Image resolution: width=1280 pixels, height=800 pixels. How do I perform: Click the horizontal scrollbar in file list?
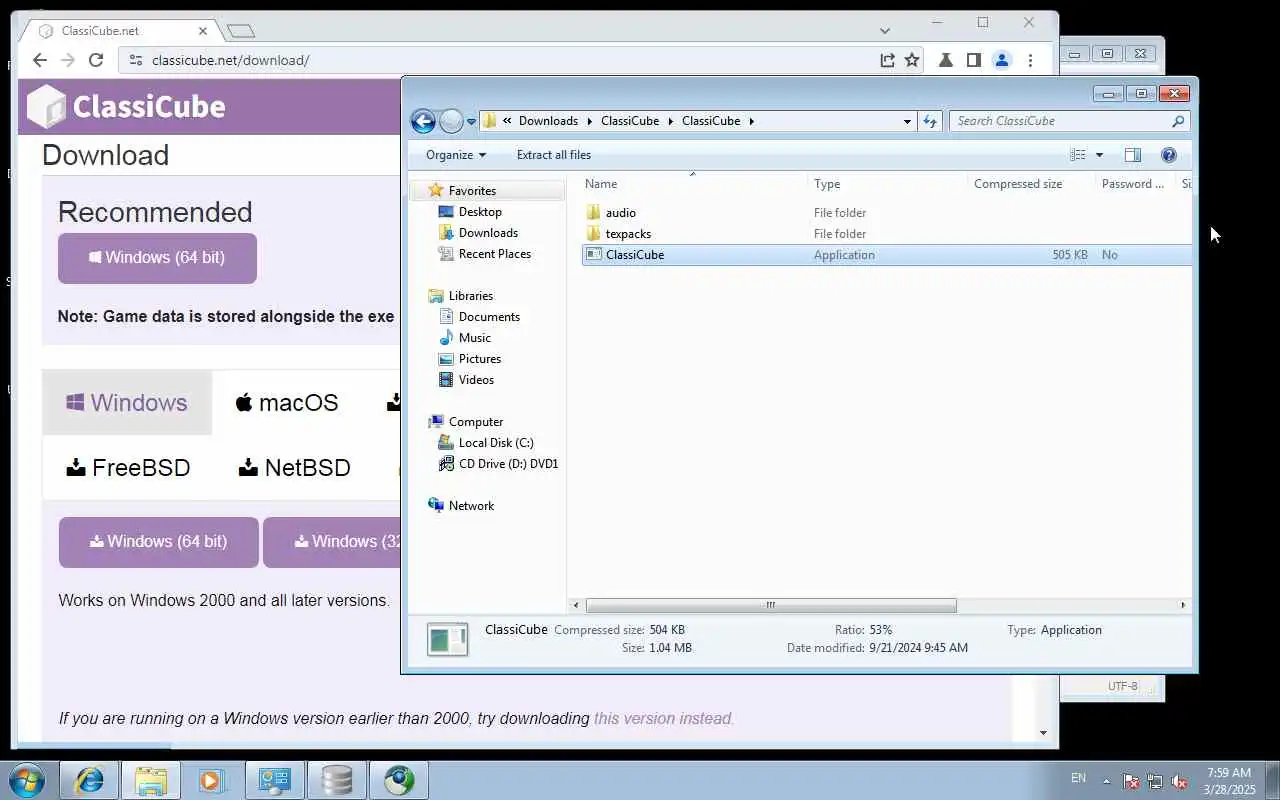click(x=771, y=605)
